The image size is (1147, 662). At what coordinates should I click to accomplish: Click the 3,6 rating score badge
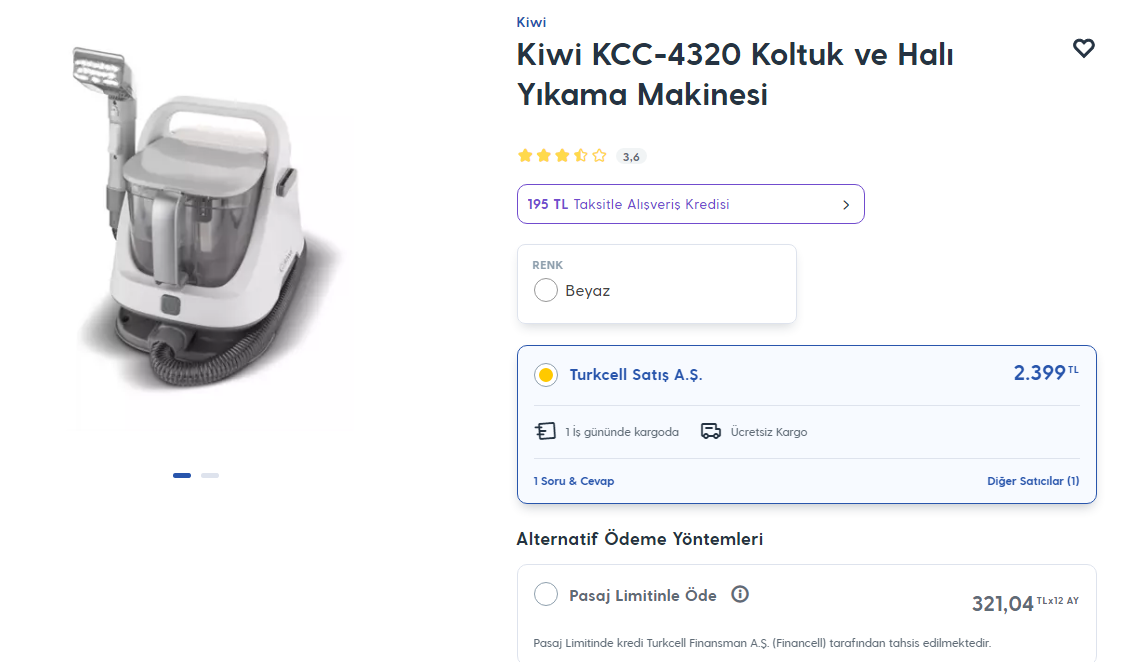[631, 156]
